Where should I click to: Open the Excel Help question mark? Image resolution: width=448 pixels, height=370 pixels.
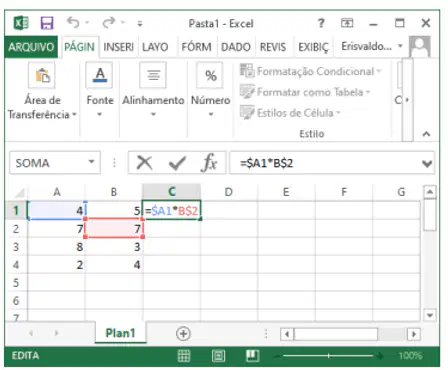321,23
